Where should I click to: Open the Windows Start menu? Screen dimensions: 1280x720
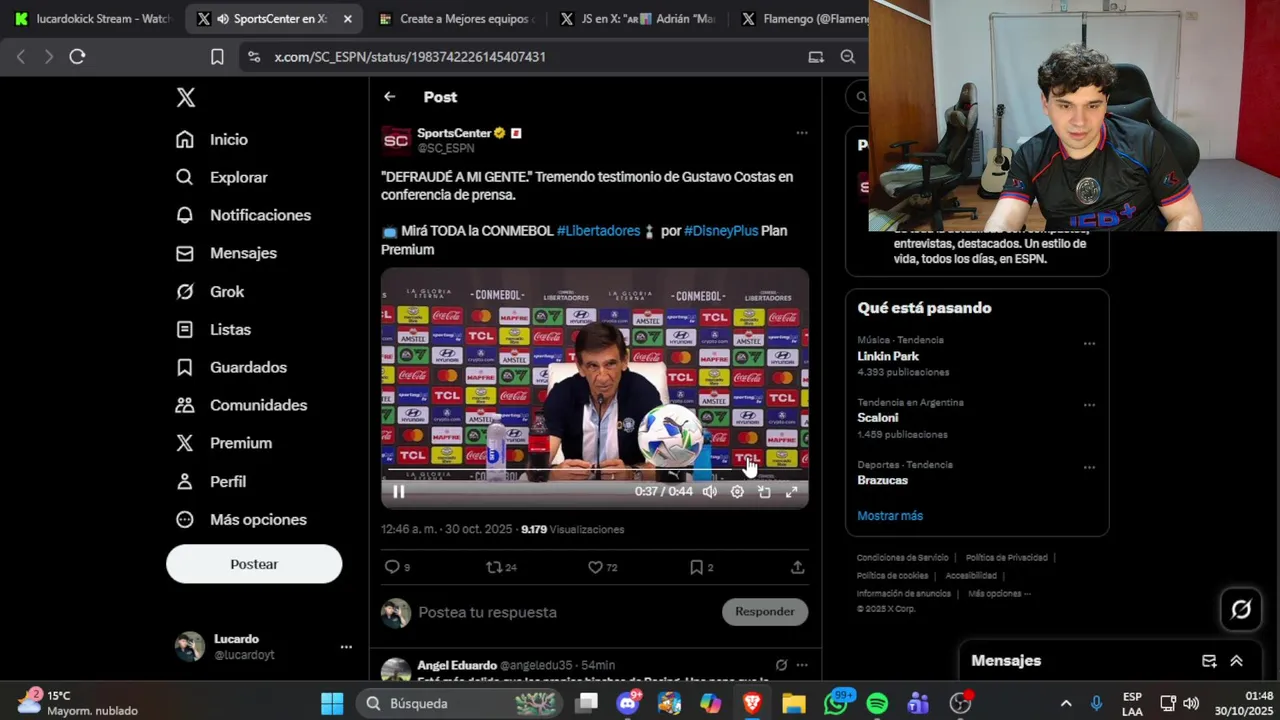pyautogui.click(x=332, y=703)
